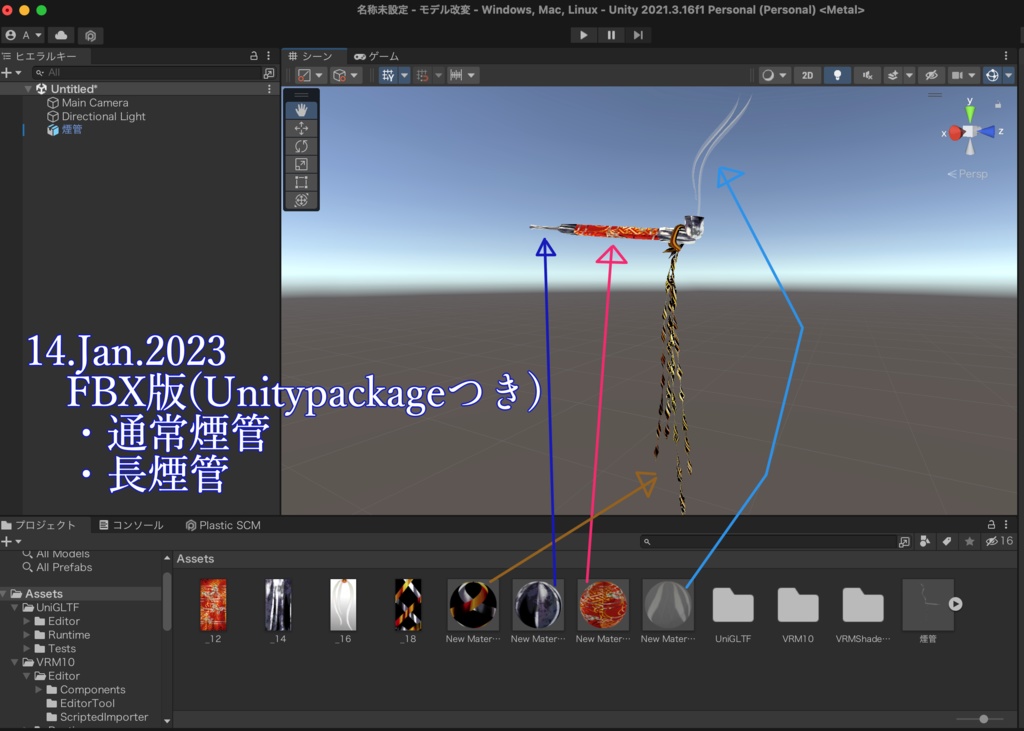The height and width of the screenshot is (731, 1024).
Task: Toggle scene audio mute
Action: [x=867, y=75]
